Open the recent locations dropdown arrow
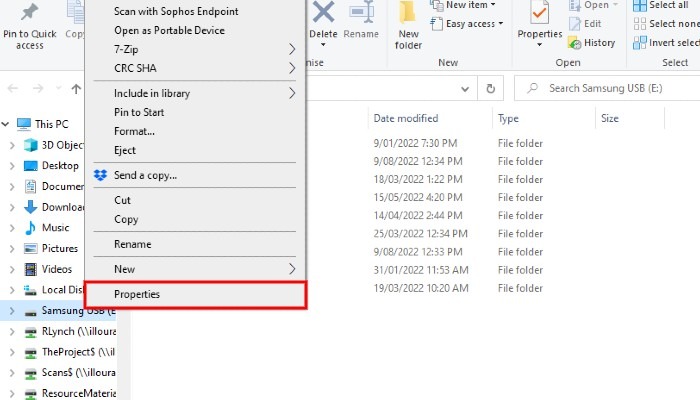Image resolution: width=700 pixels, height=400 pixels. (58, 89)
